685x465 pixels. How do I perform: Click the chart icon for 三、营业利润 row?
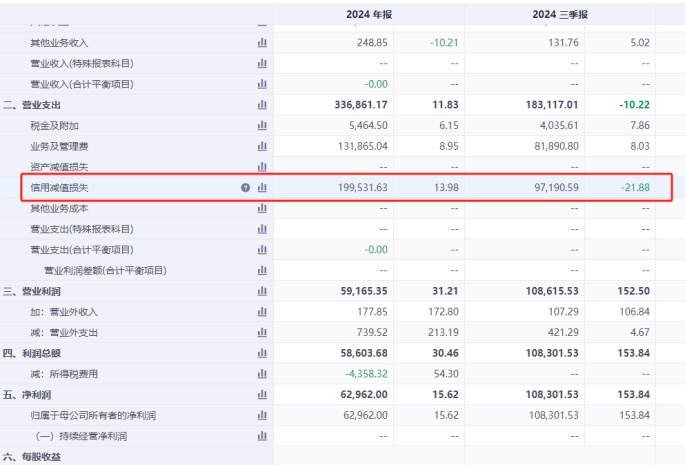pyautogui.click(x=262, y=291)
